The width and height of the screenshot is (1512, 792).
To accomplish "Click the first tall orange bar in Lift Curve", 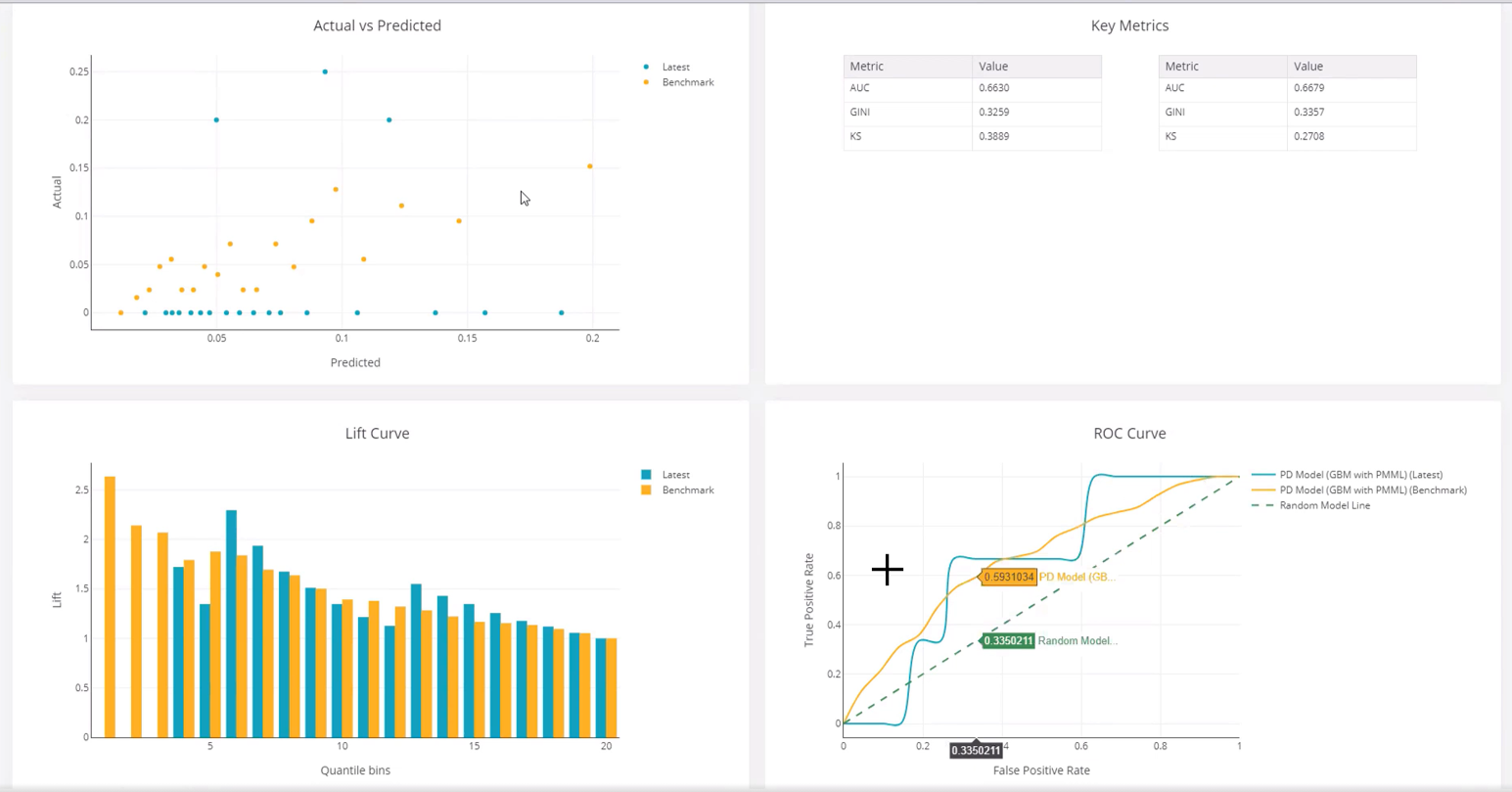I will 111,607.
